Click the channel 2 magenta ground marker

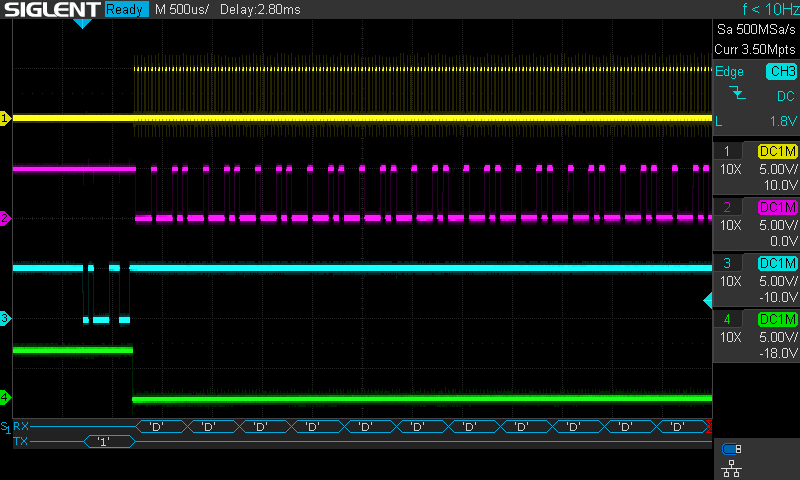(x=5, y=218)
